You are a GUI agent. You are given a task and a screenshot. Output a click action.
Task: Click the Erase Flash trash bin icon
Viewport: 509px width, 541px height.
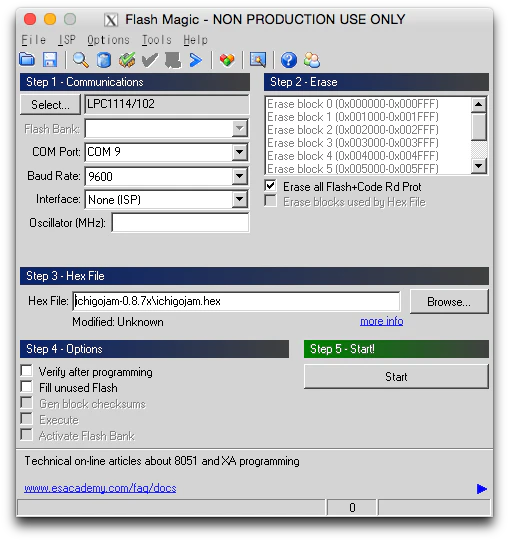(x=104, y=60)
